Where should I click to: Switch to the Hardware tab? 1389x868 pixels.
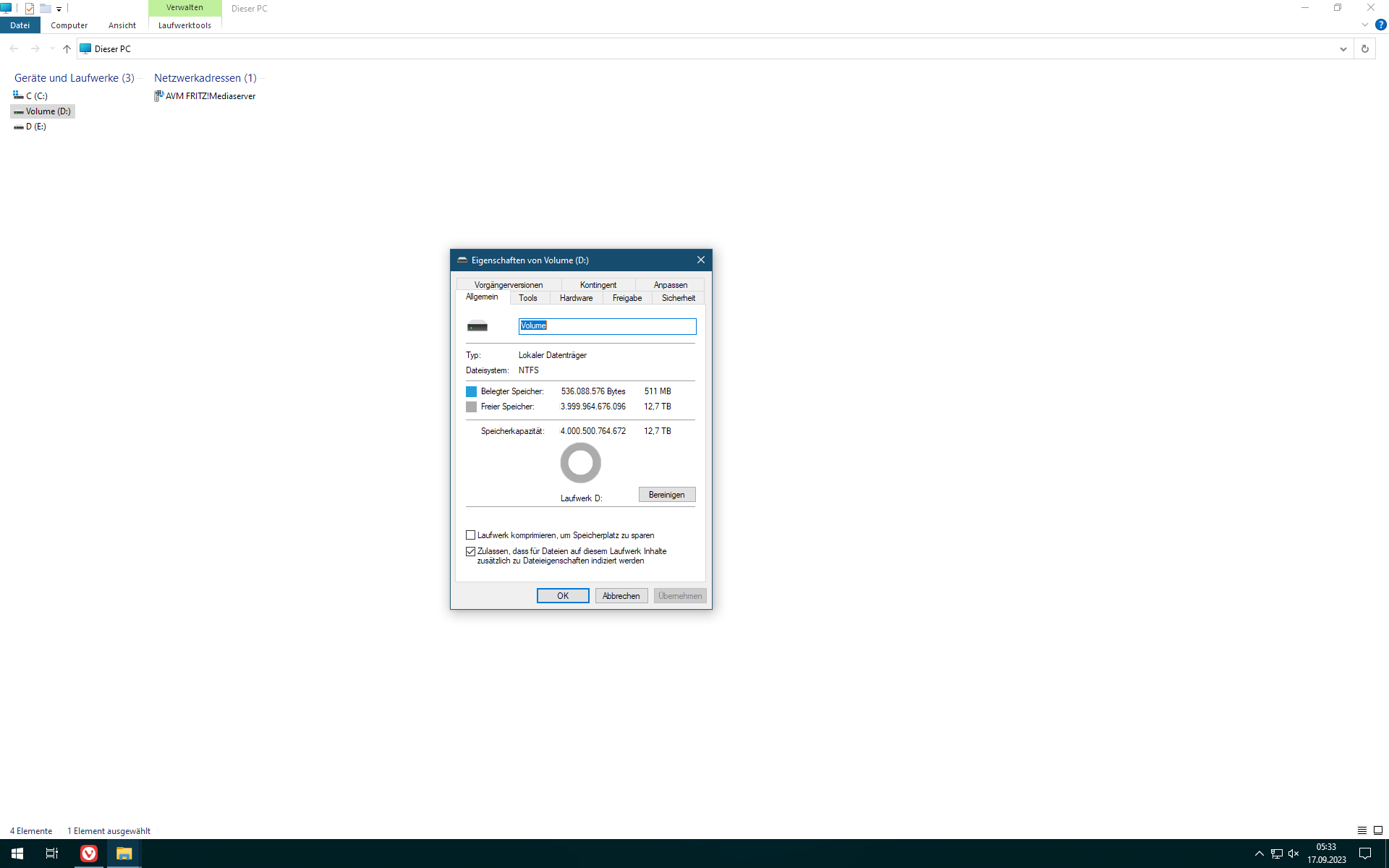tap(576, 298)
